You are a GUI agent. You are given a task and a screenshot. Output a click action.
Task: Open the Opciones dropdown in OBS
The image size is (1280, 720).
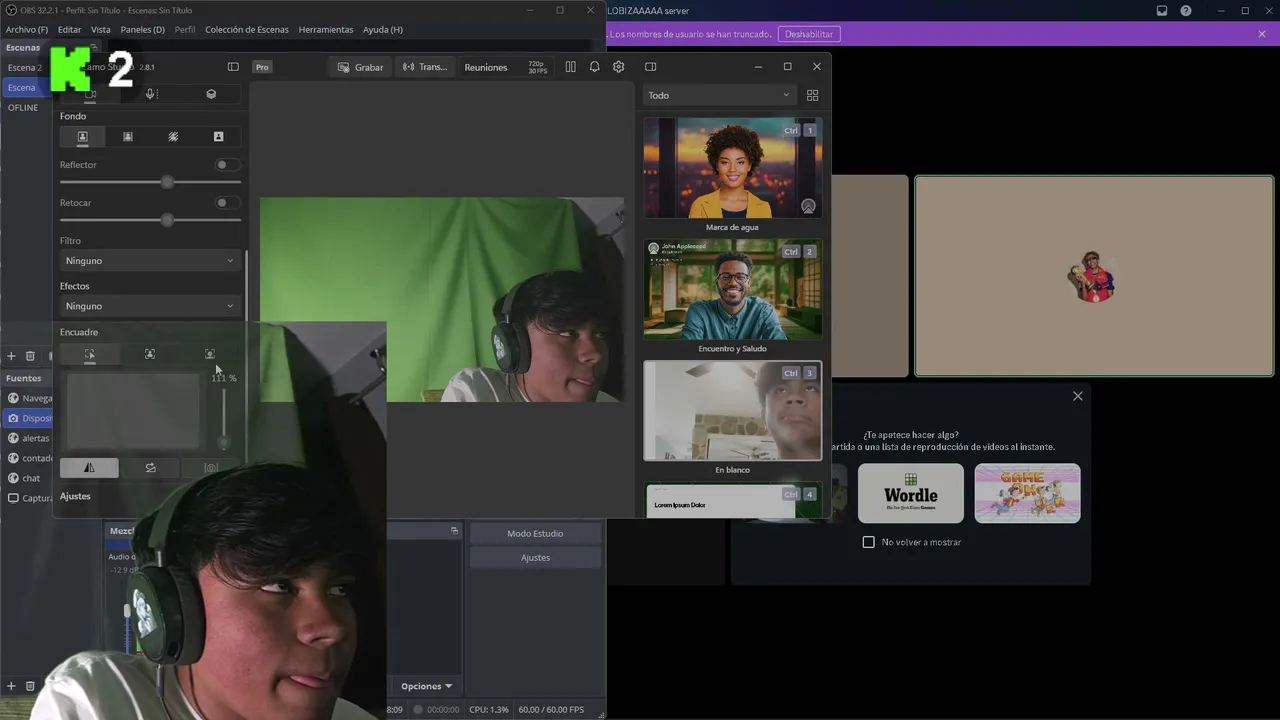point(427,686)
